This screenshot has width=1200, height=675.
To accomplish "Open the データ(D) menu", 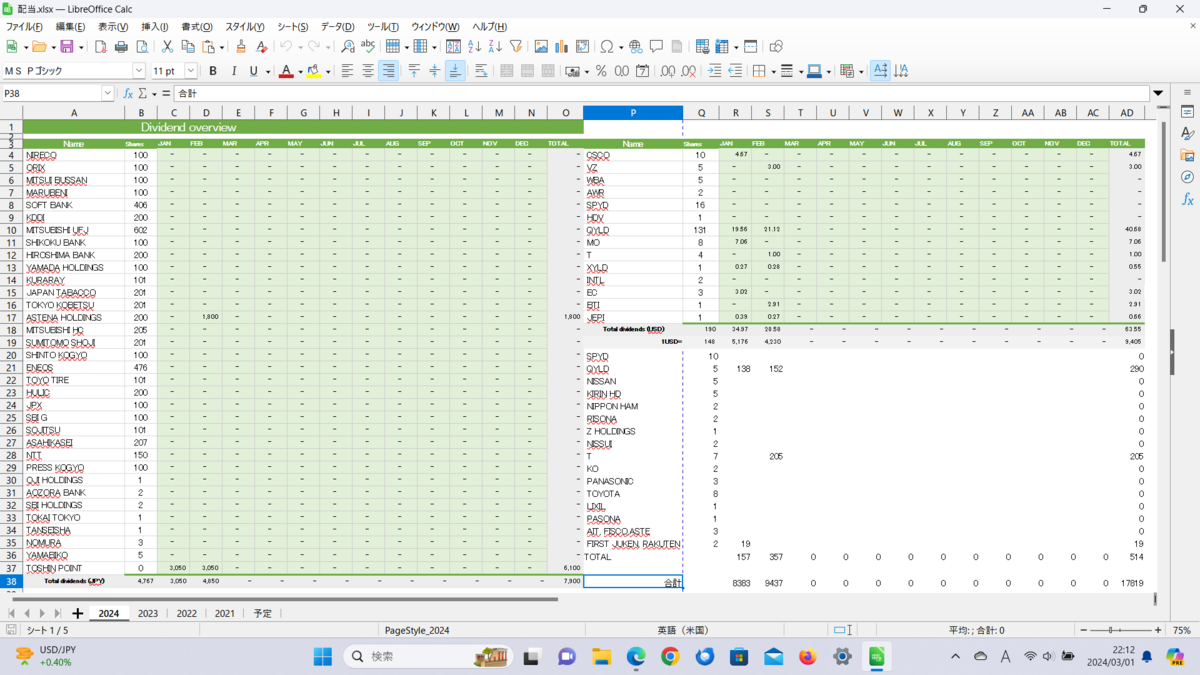I will click(x=338, y=27).
